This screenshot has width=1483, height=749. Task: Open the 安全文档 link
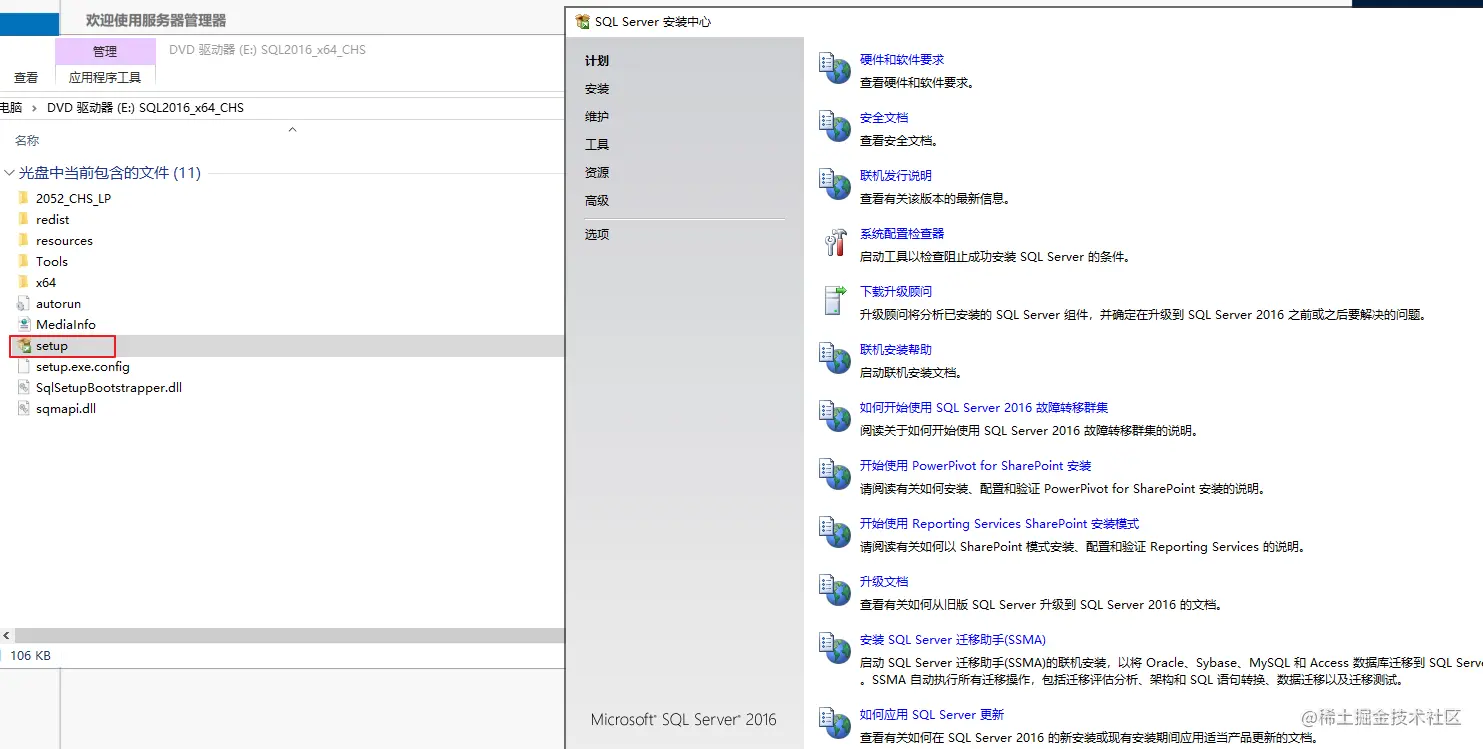[x=884, y=118]
